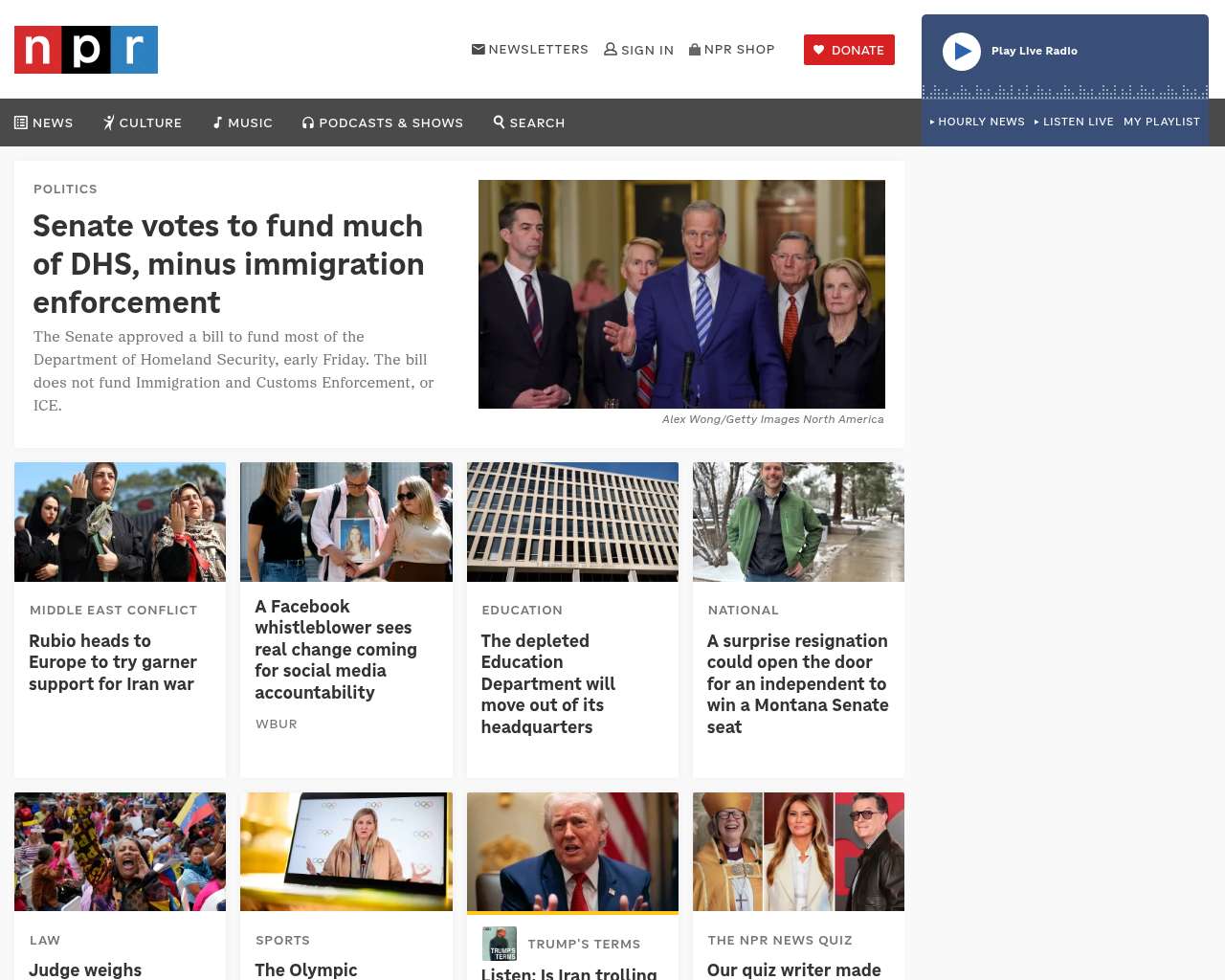Click the Trump's Terms podcast icon
The height and width of the screenshot is (980, 1225).
point(500,944)
